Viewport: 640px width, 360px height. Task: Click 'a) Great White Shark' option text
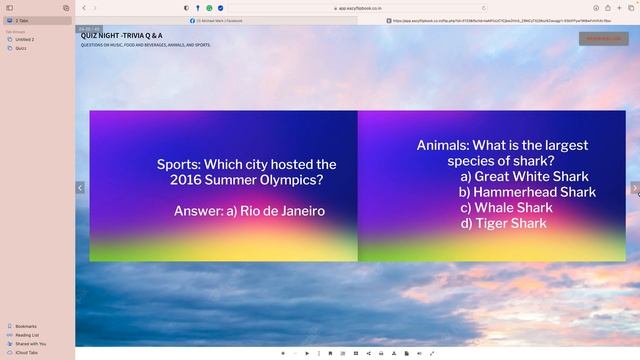point(524,176)
